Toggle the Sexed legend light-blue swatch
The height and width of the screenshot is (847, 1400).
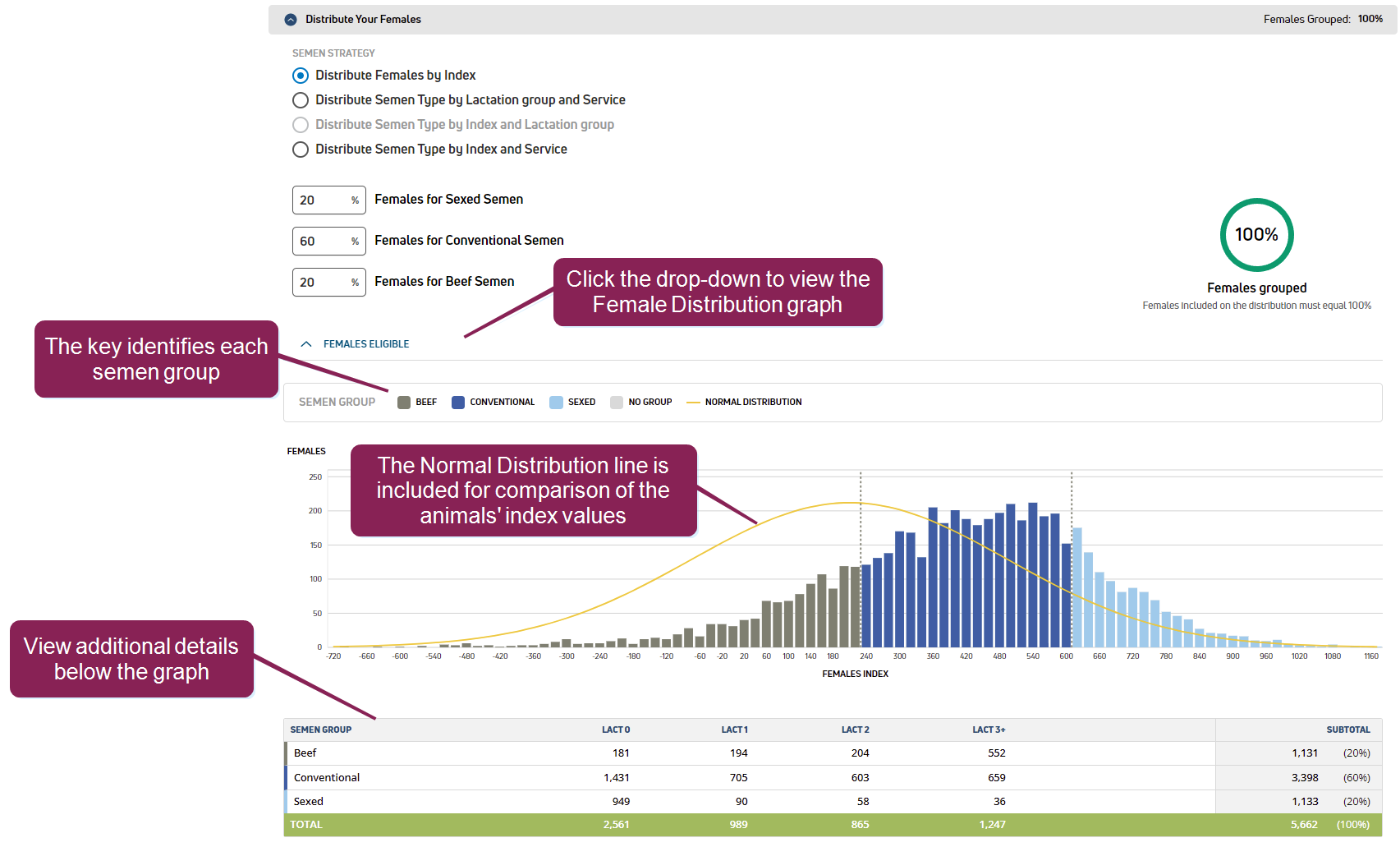coord(556,403)
